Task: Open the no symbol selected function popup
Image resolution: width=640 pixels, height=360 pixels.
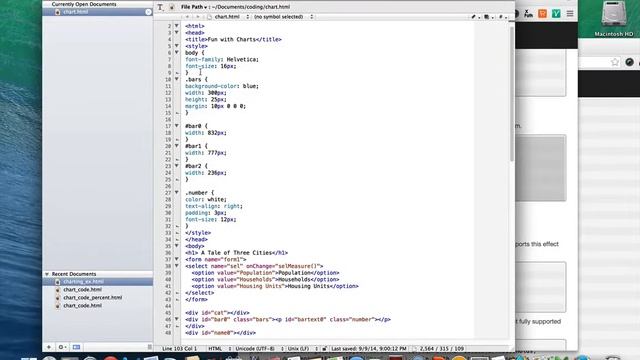Action: pyautogui.click(x=283, y=17)
